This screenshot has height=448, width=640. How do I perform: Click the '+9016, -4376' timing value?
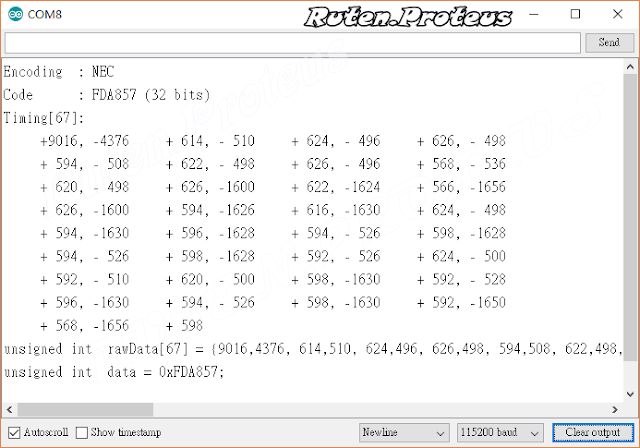click(x=84, y=141)
